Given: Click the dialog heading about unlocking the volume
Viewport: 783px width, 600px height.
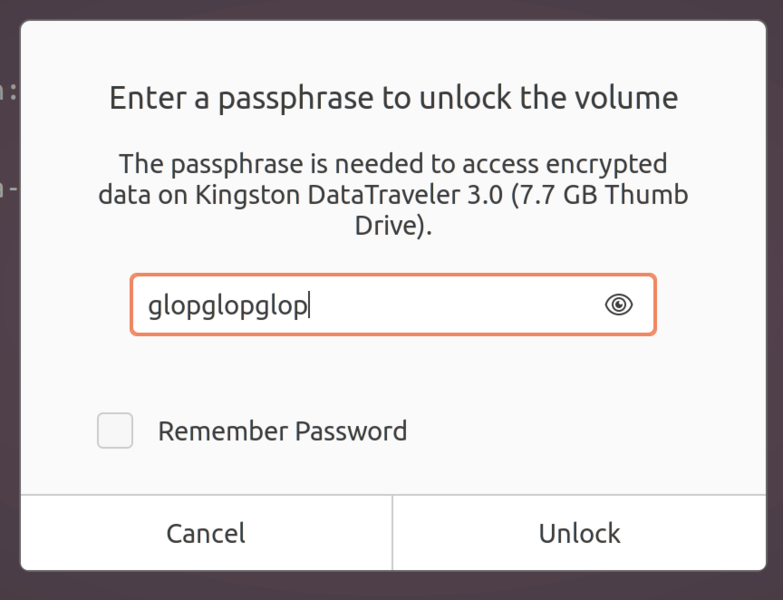Looking at the screenshot, I should click(393, 98).
